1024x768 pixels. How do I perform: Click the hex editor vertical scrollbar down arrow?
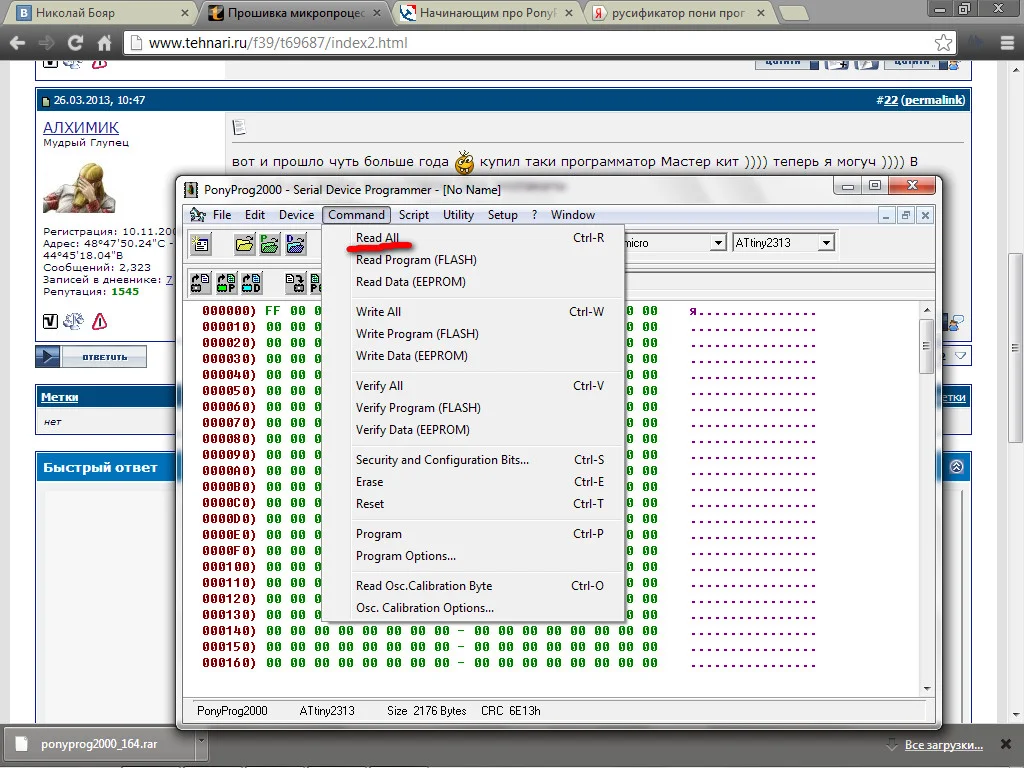pos(927,688)
